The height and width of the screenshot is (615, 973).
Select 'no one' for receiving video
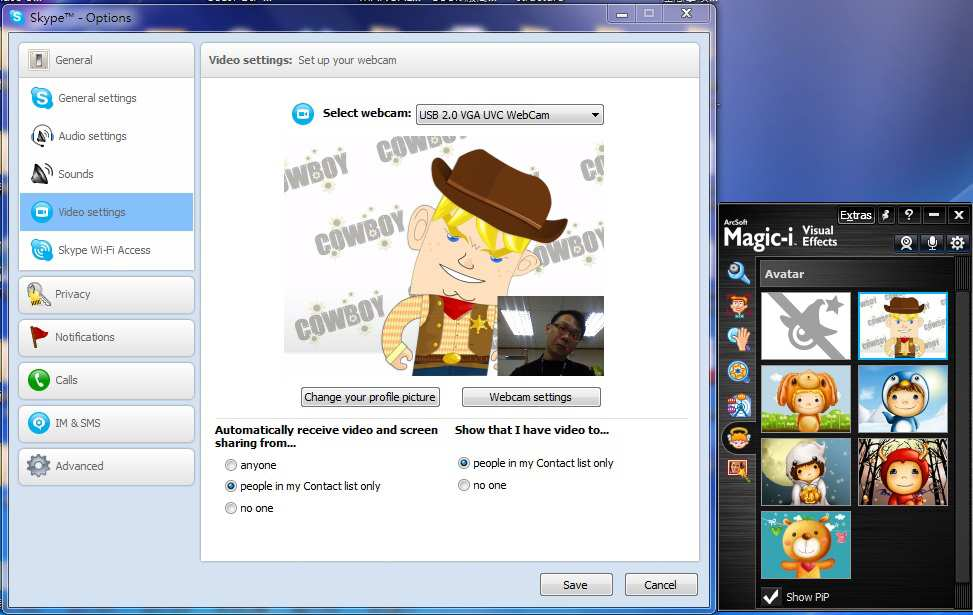pyautogui.click(x=231, y=508)
